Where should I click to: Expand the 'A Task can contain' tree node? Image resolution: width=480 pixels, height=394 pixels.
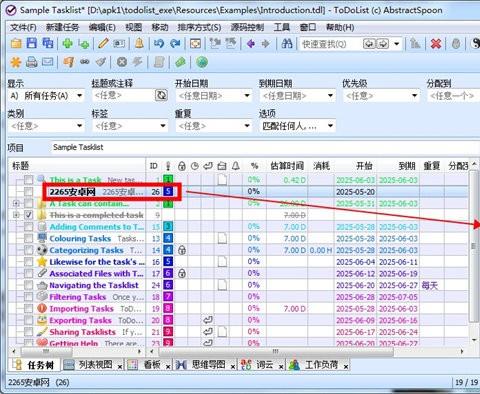click(16, 203)
